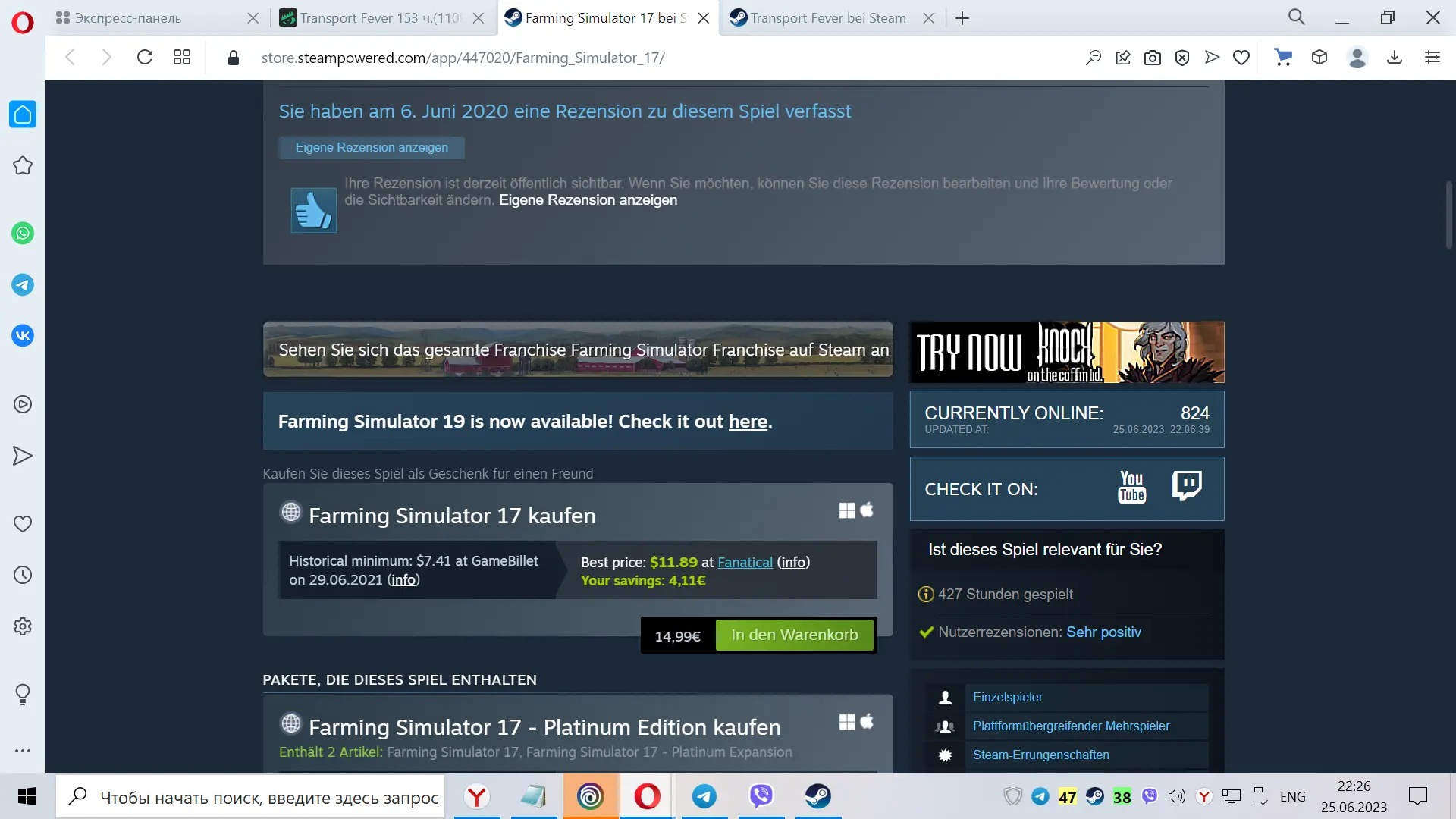Click the Eigene Rezension anzeigen button

pos(372,148)
